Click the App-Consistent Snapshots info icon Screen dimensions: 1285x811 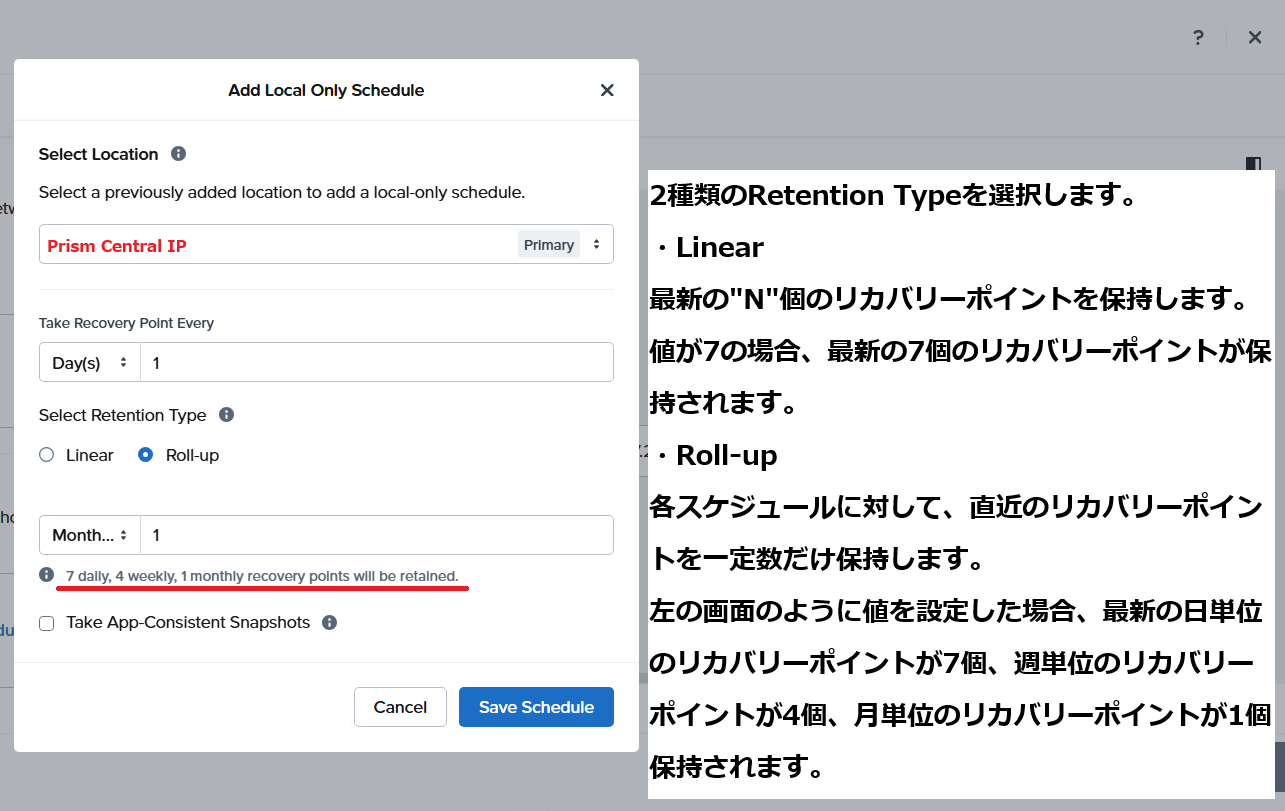pos(329,622)
